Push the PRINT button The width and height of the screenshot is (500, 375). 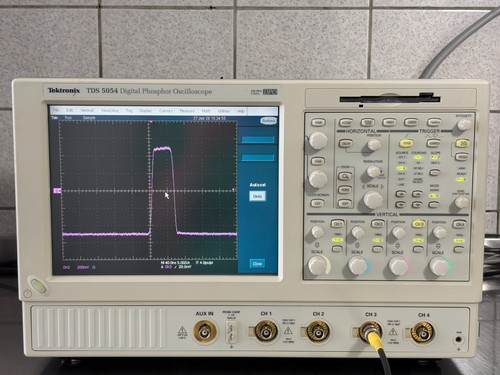click(x=389, y=123)
